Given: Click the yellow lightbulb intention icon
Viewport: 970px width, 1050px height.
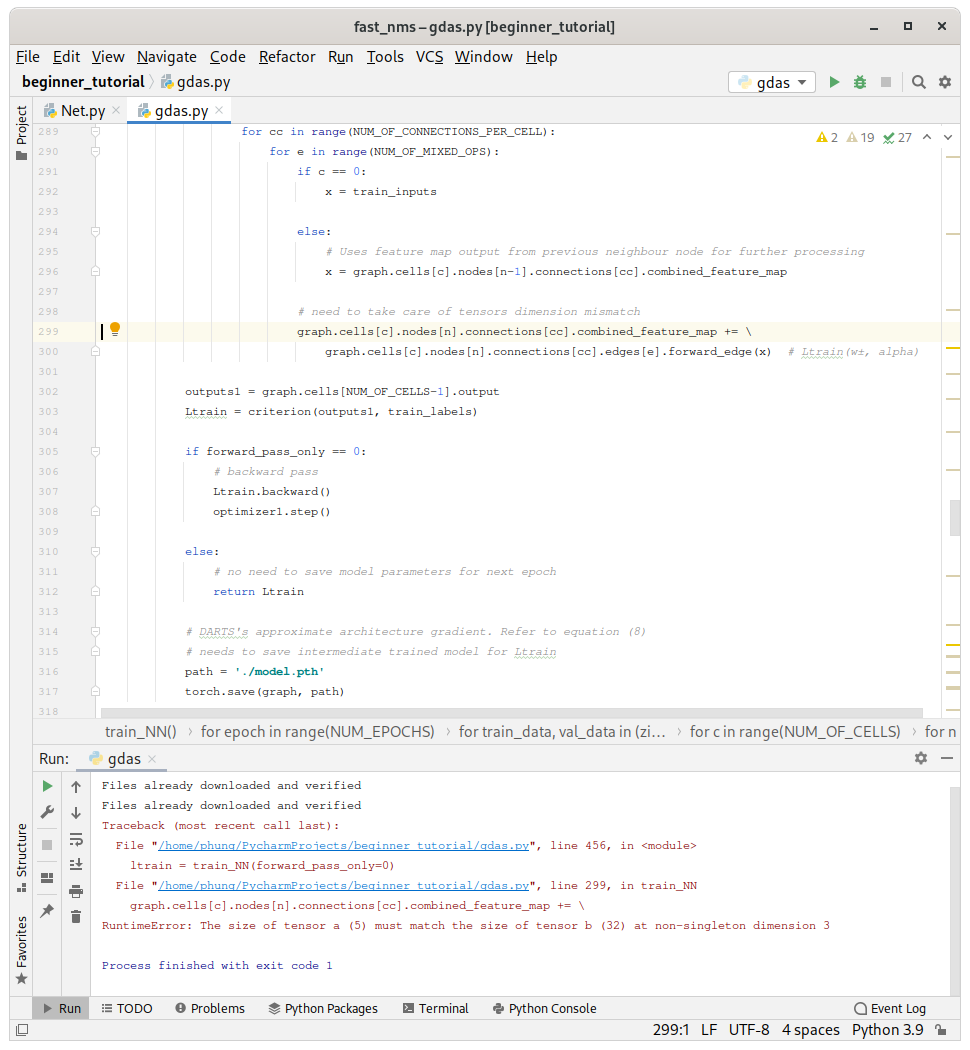Looking at the screenshot, I should coord(115,329).
